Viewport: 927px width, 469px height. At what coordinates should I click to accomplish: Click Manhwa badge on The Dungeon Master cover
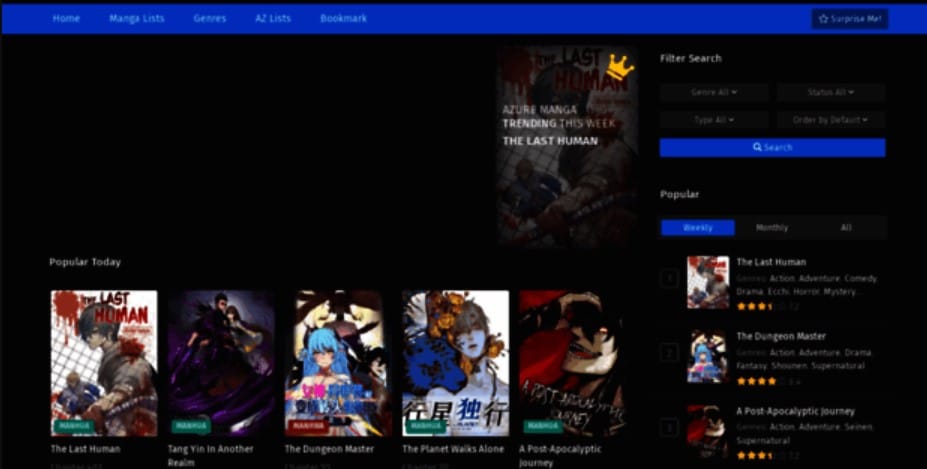coord(308,426)
